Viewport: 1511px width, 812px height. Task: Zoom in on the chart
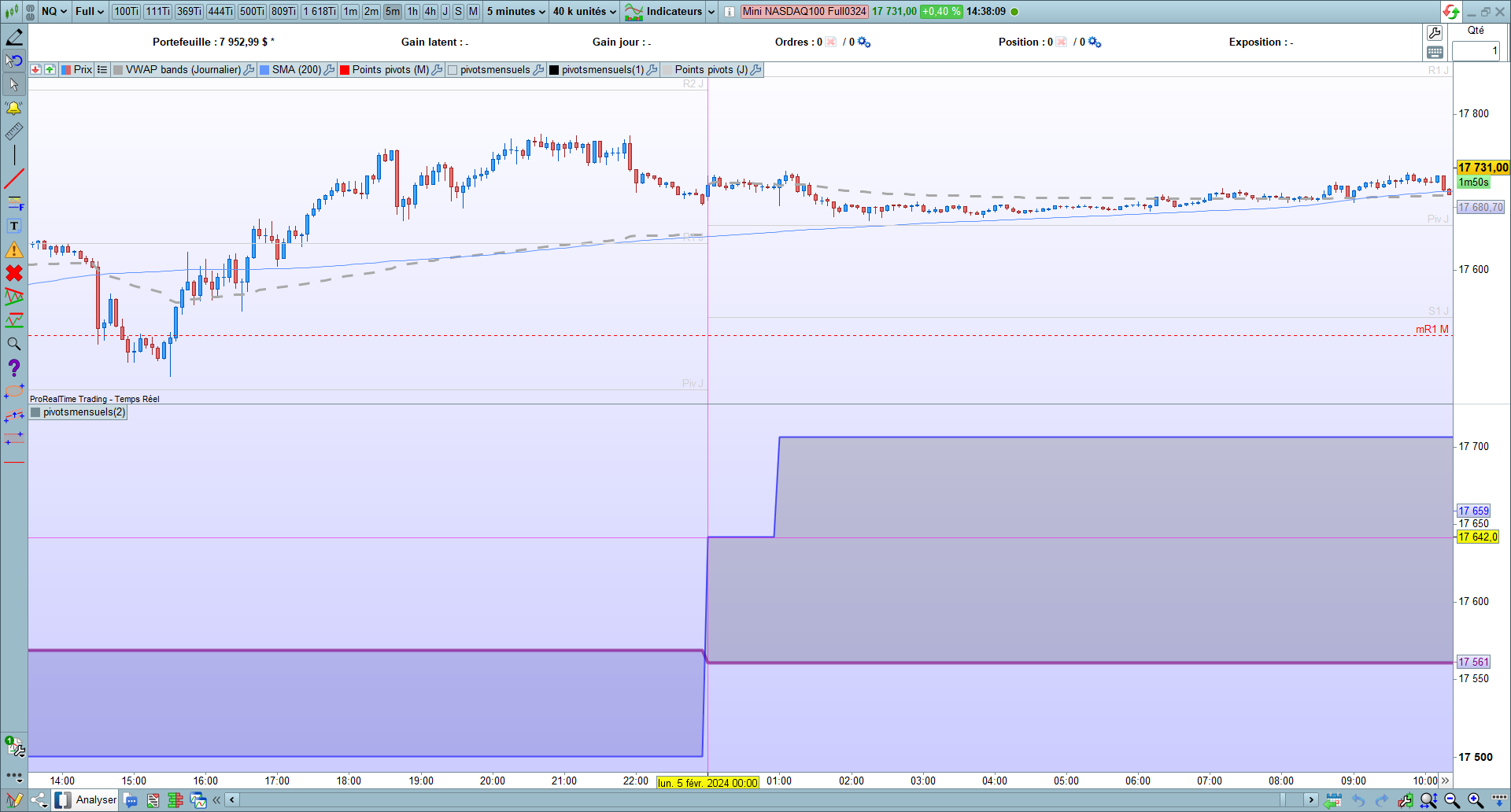coord(1476,801)
